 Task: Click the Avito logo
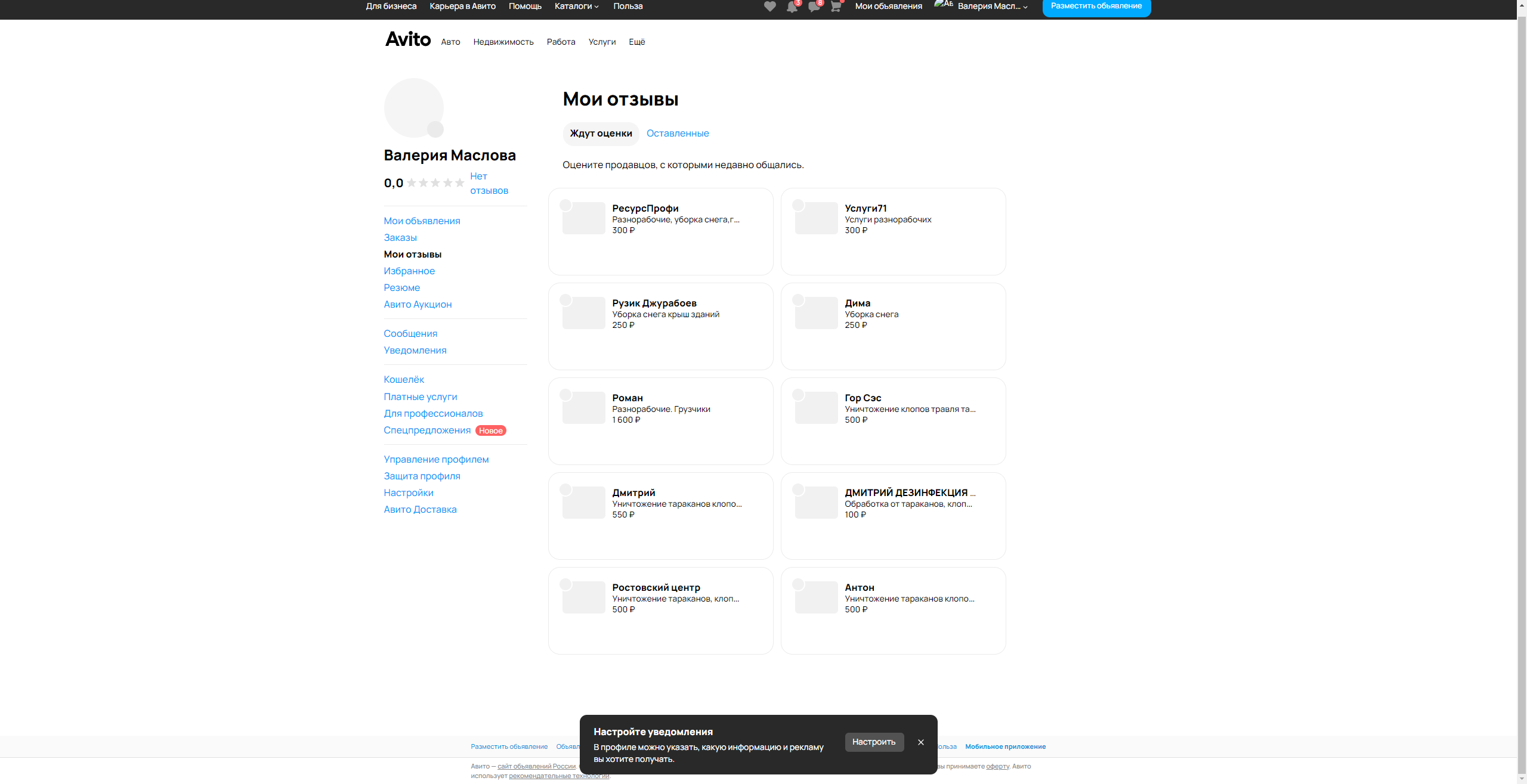tap(408, 39)
